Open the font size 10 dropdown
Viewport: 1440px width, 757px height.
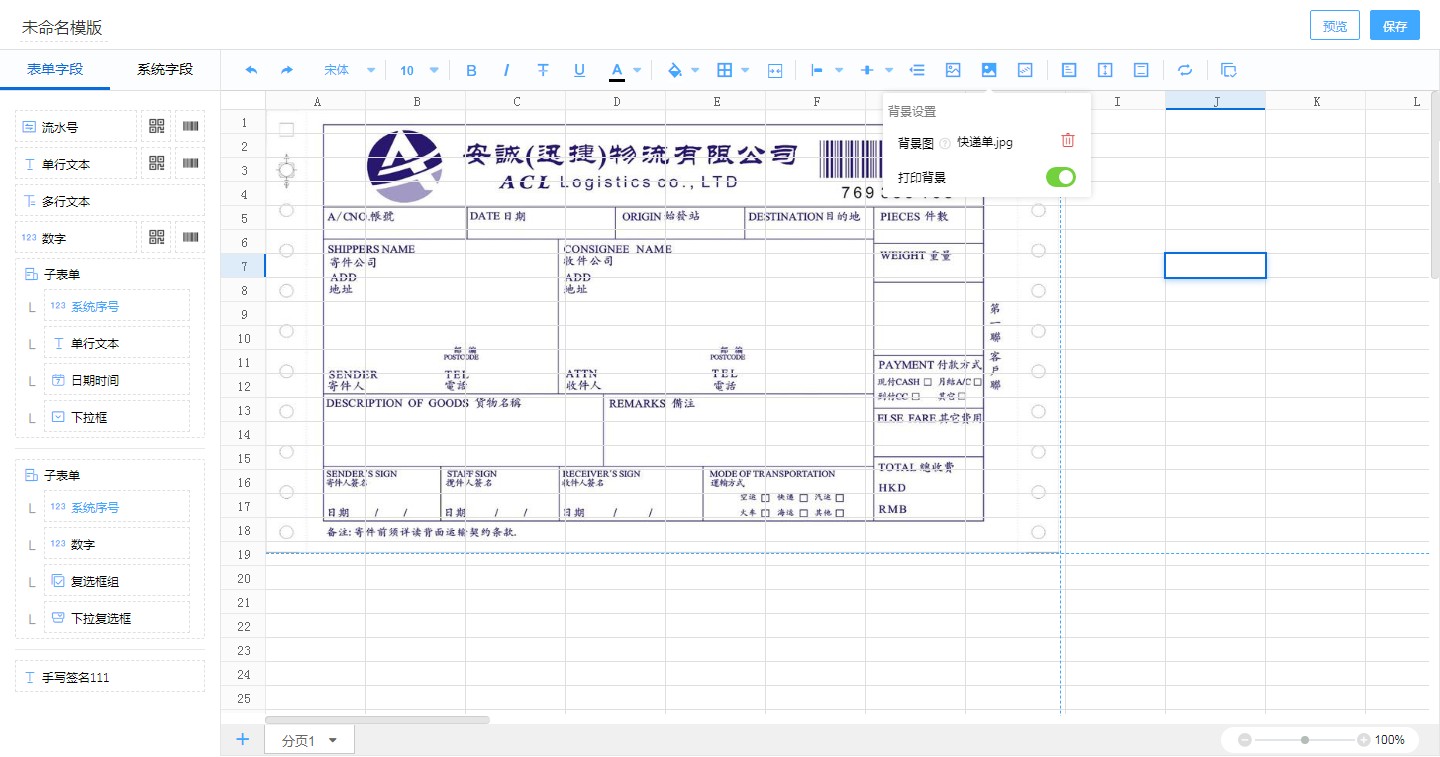[419, 70]
